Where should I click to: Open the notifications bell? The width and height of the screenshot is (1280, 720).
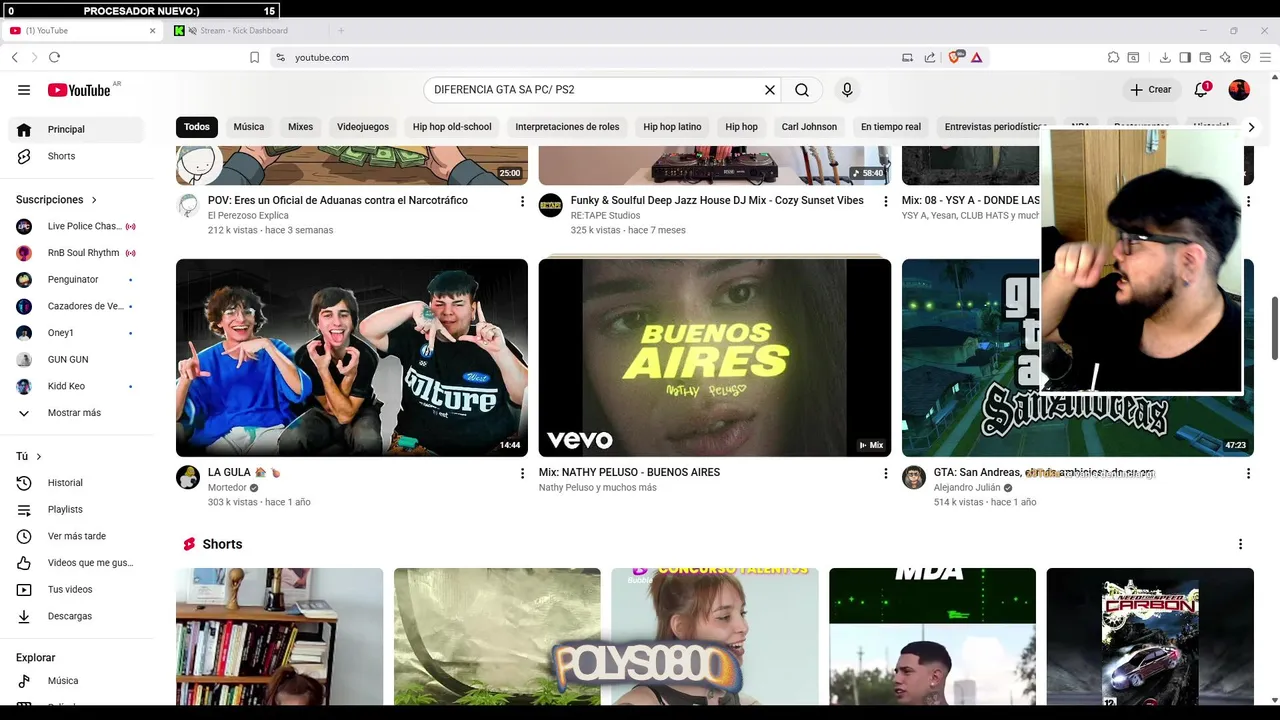(1202, 90)
